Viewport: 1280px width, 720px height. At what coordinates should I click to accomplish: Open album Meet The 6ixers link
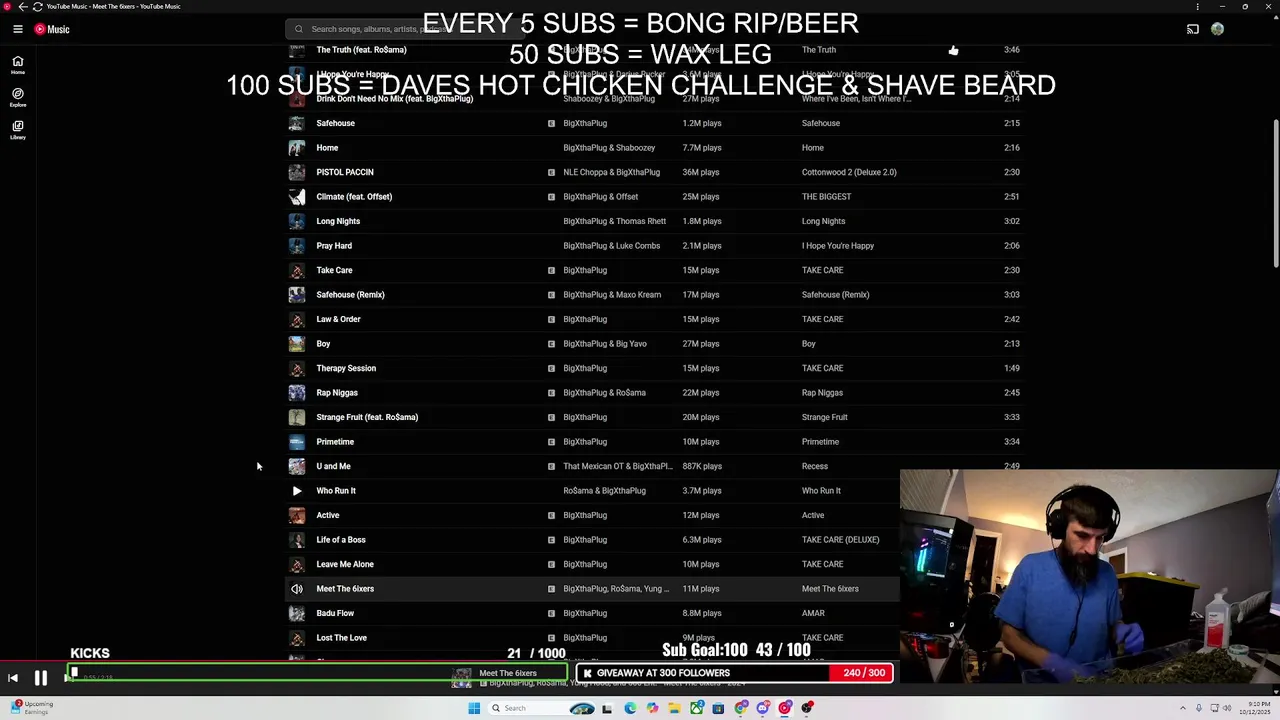(830, 588)
